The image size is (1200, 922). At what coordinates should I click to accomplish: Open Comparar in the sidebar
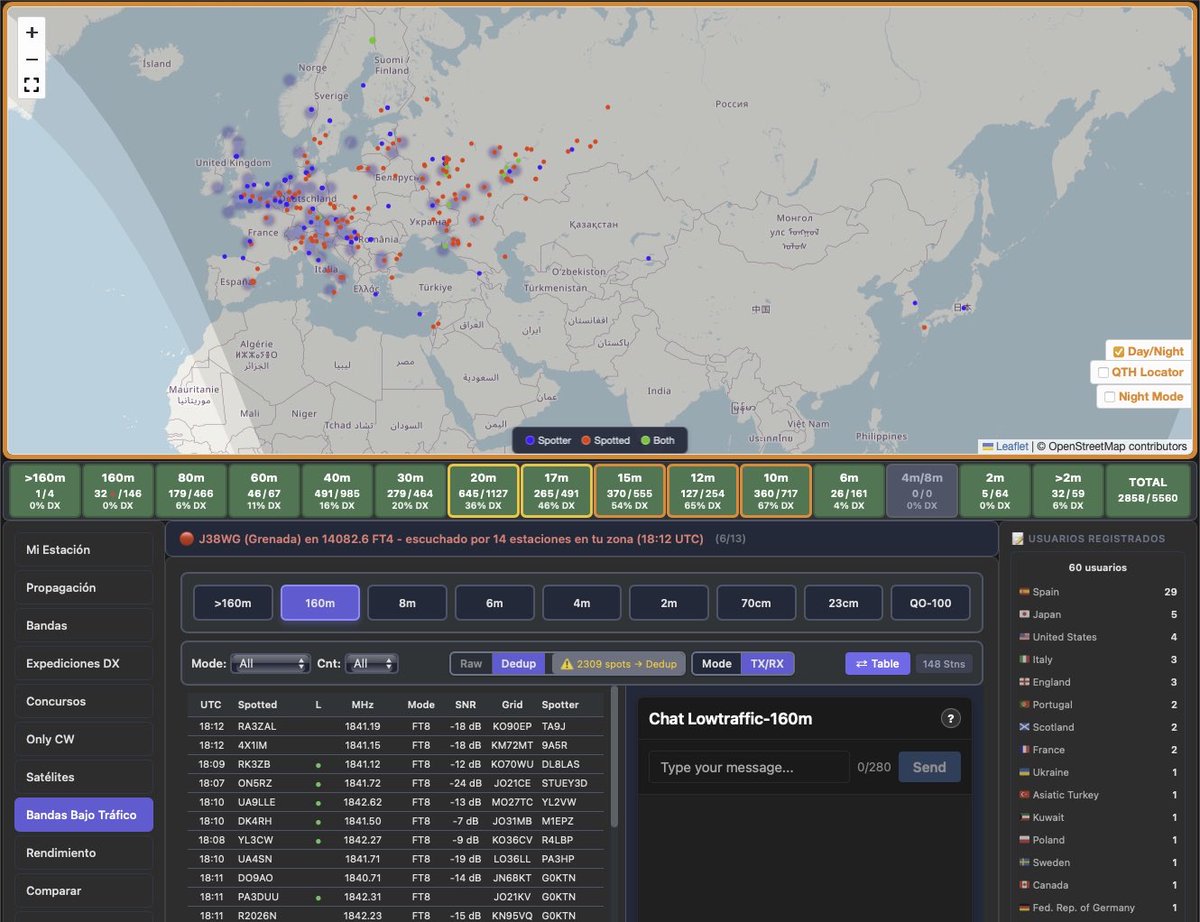[84, 891]
